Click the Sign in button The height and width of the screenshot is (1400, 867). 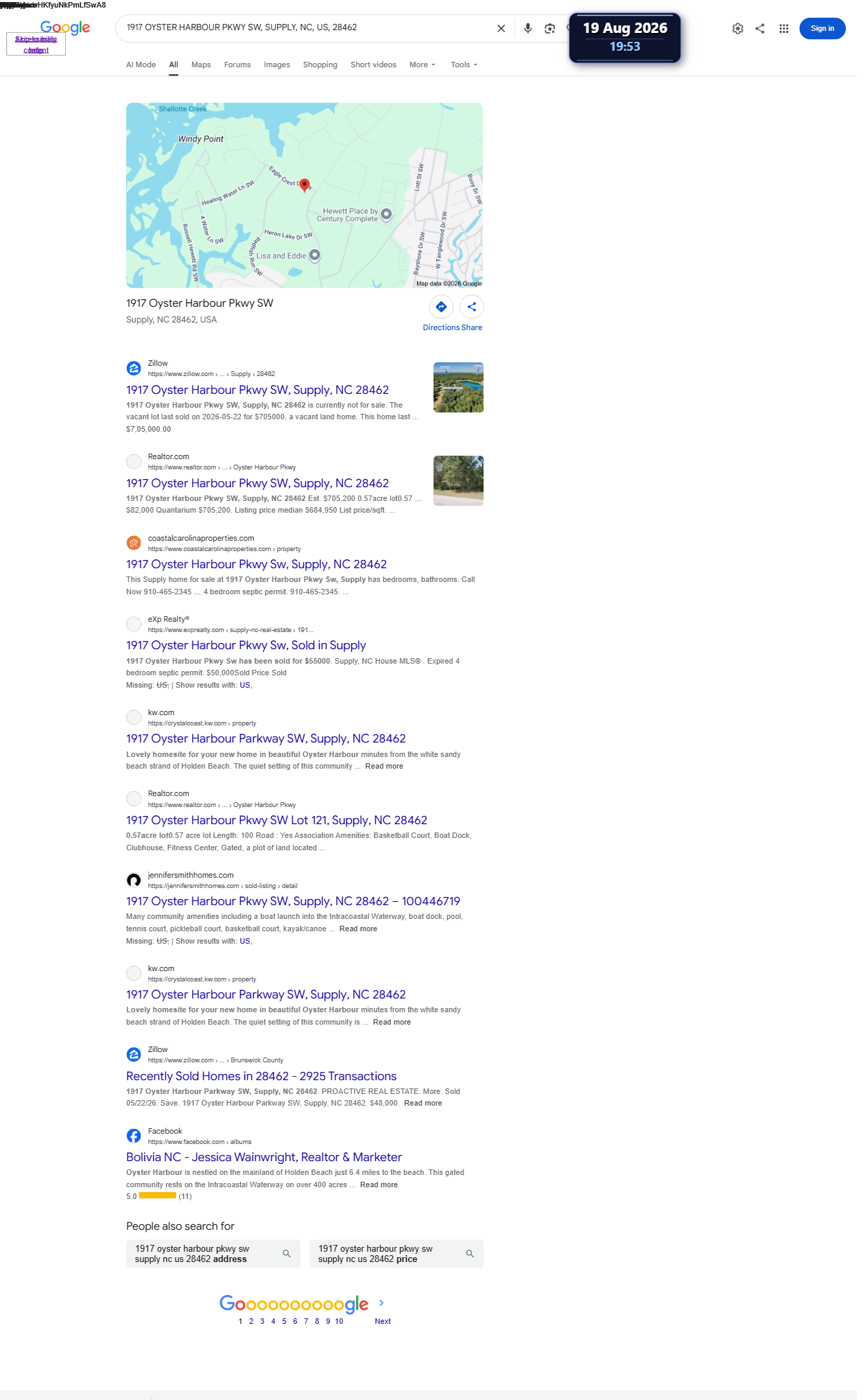pyautogui.click(x=822, y=28)
